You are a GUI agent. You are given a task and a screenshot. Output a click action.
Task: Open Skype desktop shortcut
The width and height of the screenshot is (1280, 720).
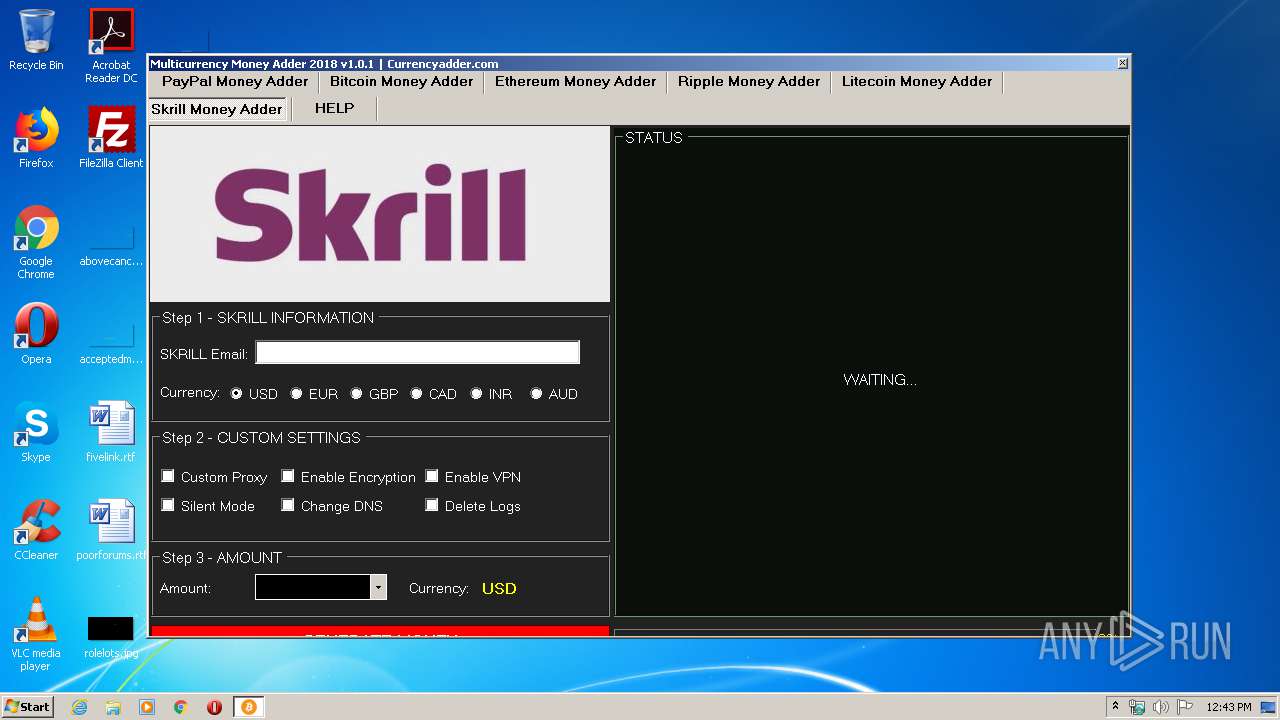coord(36,432)
